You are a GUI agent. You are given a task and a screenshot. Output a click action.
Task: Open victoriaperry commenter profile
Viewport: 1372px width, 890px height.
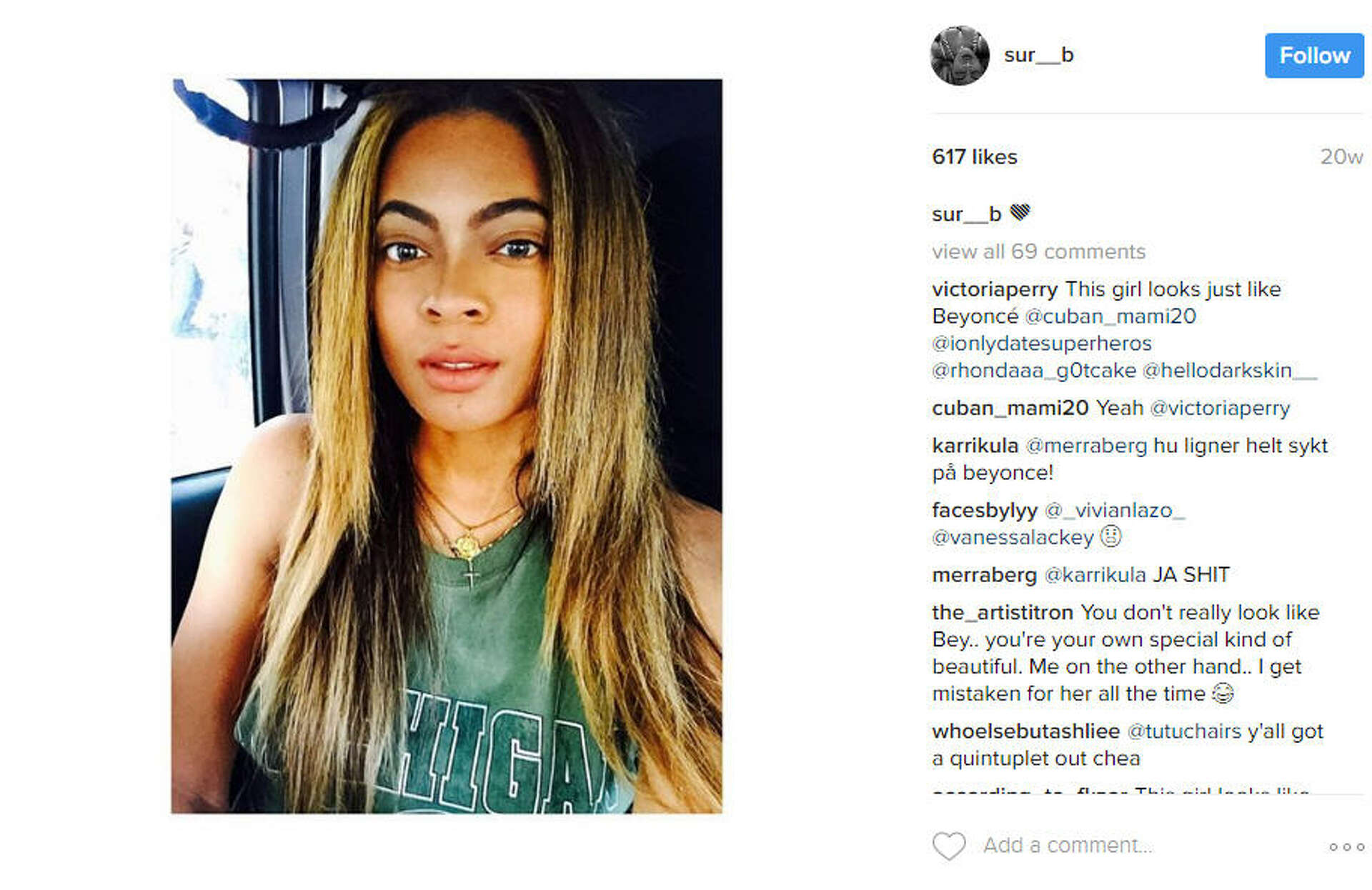coord(995,289)
